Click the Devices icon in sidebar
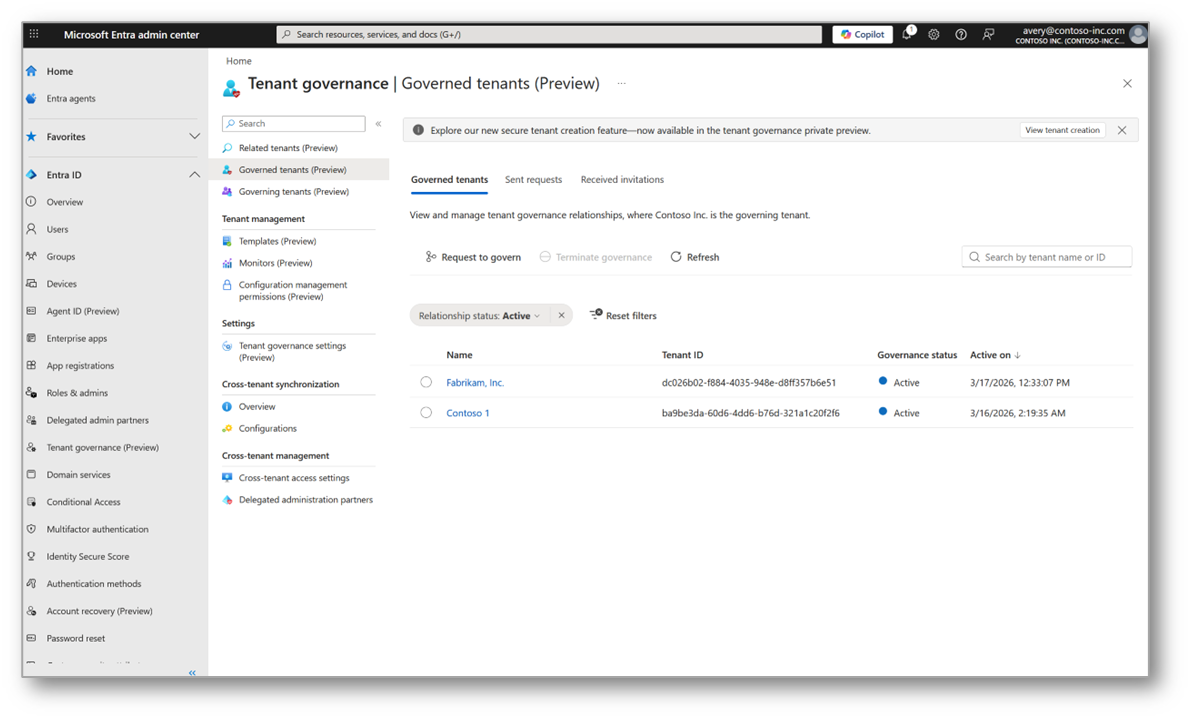 (31, 284)
